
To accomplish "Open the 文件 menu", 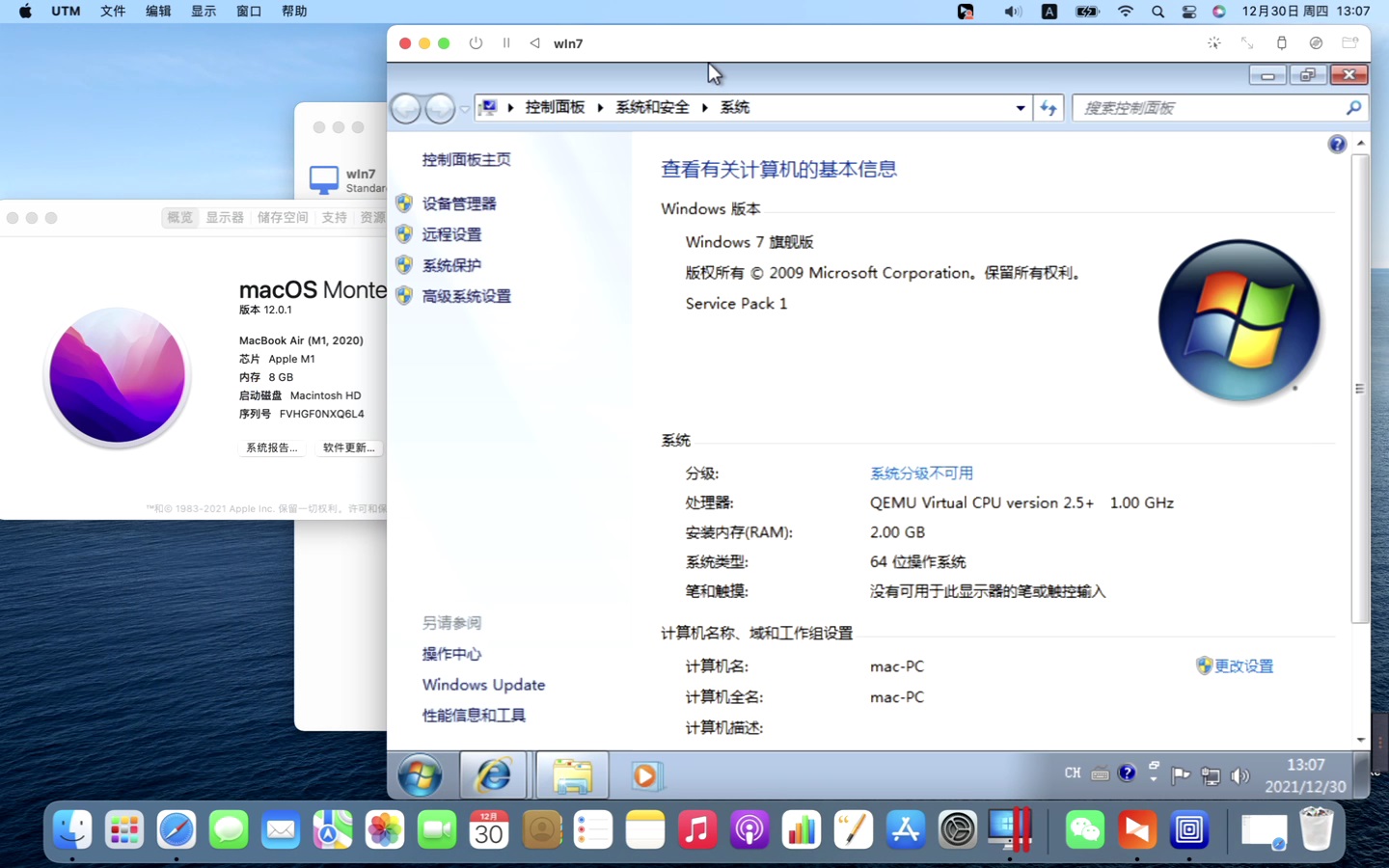I will [x=113, y=12].
